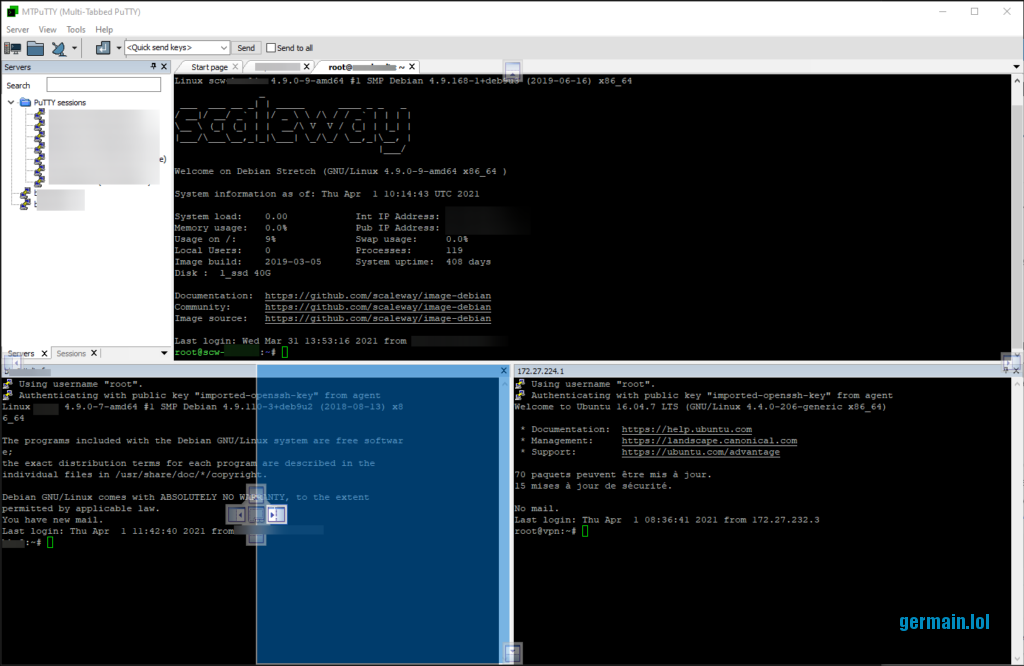Close the Start page tab via its X
Screen dimensions: 1024x666
point(235,67)
